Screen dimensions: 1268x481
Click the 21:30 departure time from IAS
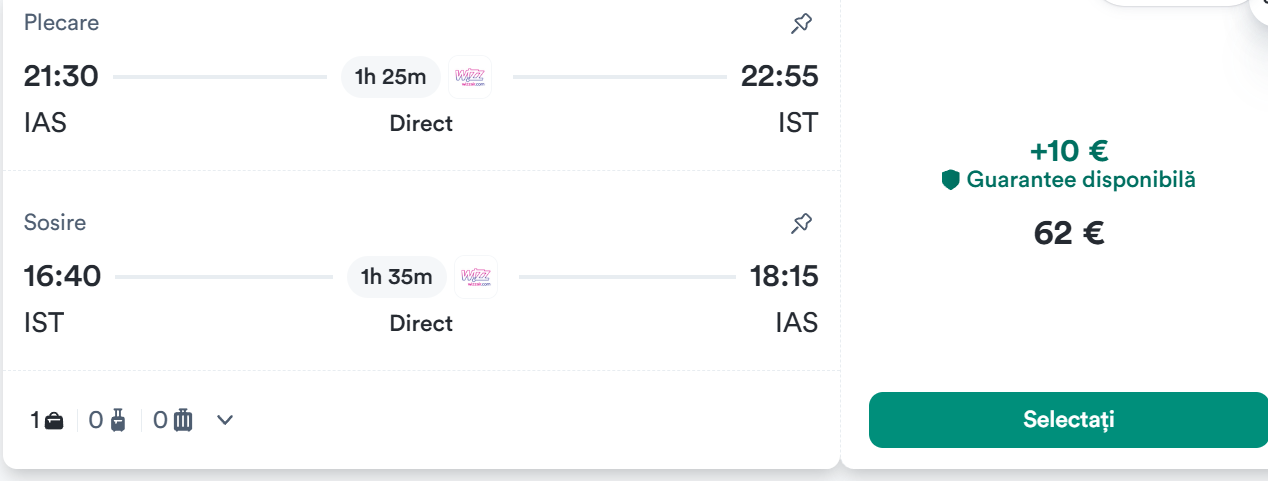pyautogui.click(x=61, y=76)
